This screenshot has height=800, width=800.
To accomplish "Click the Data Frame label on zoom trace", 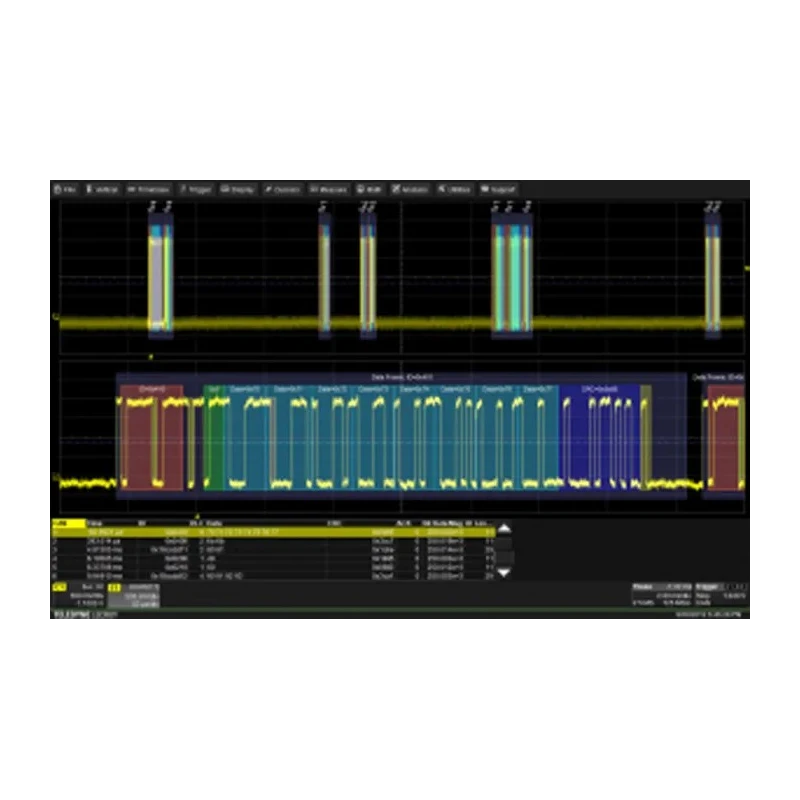I will (402, 378).
